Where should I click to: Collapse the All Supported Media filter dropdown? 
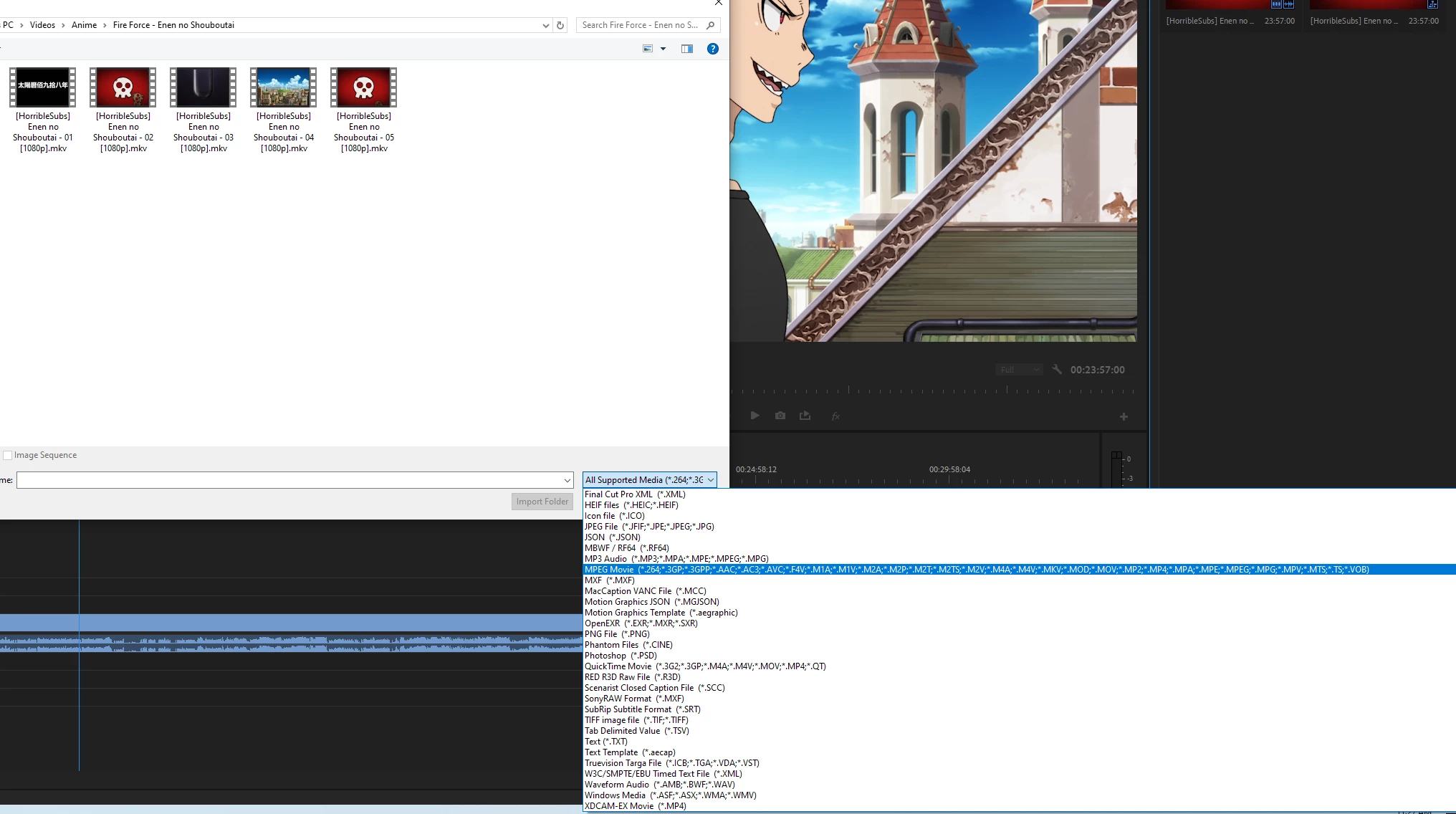pos(710,480)
